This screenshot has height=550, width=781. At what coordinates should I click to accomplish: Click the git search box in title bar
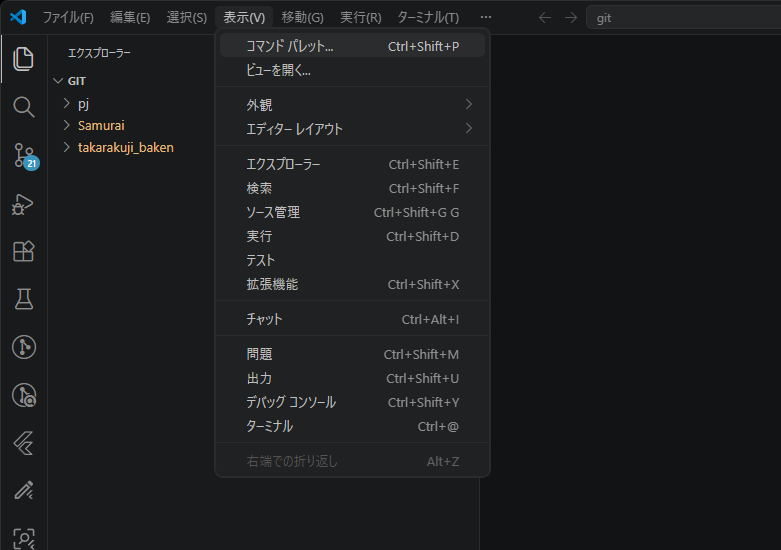[x=680, y=17]
